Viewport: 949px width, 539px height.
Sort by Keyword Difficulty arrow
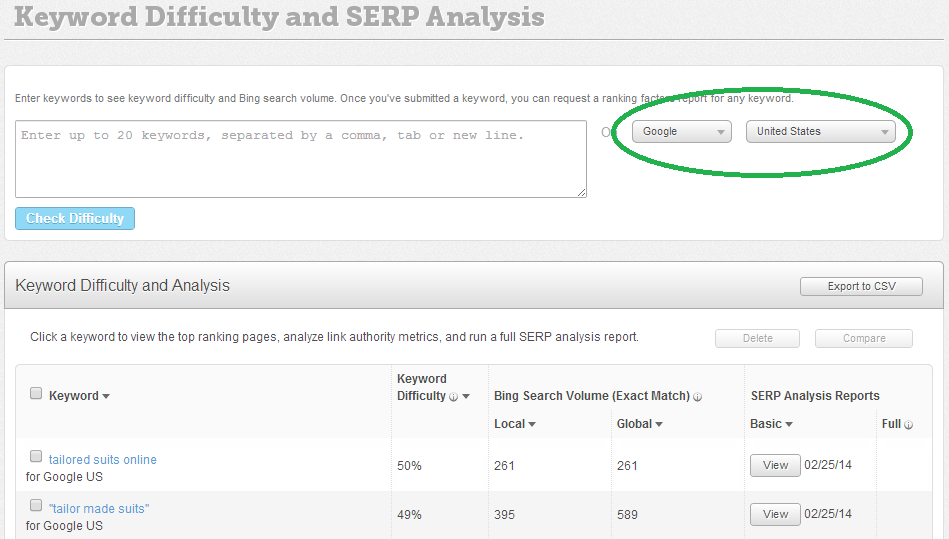click(x=466, y=397)
